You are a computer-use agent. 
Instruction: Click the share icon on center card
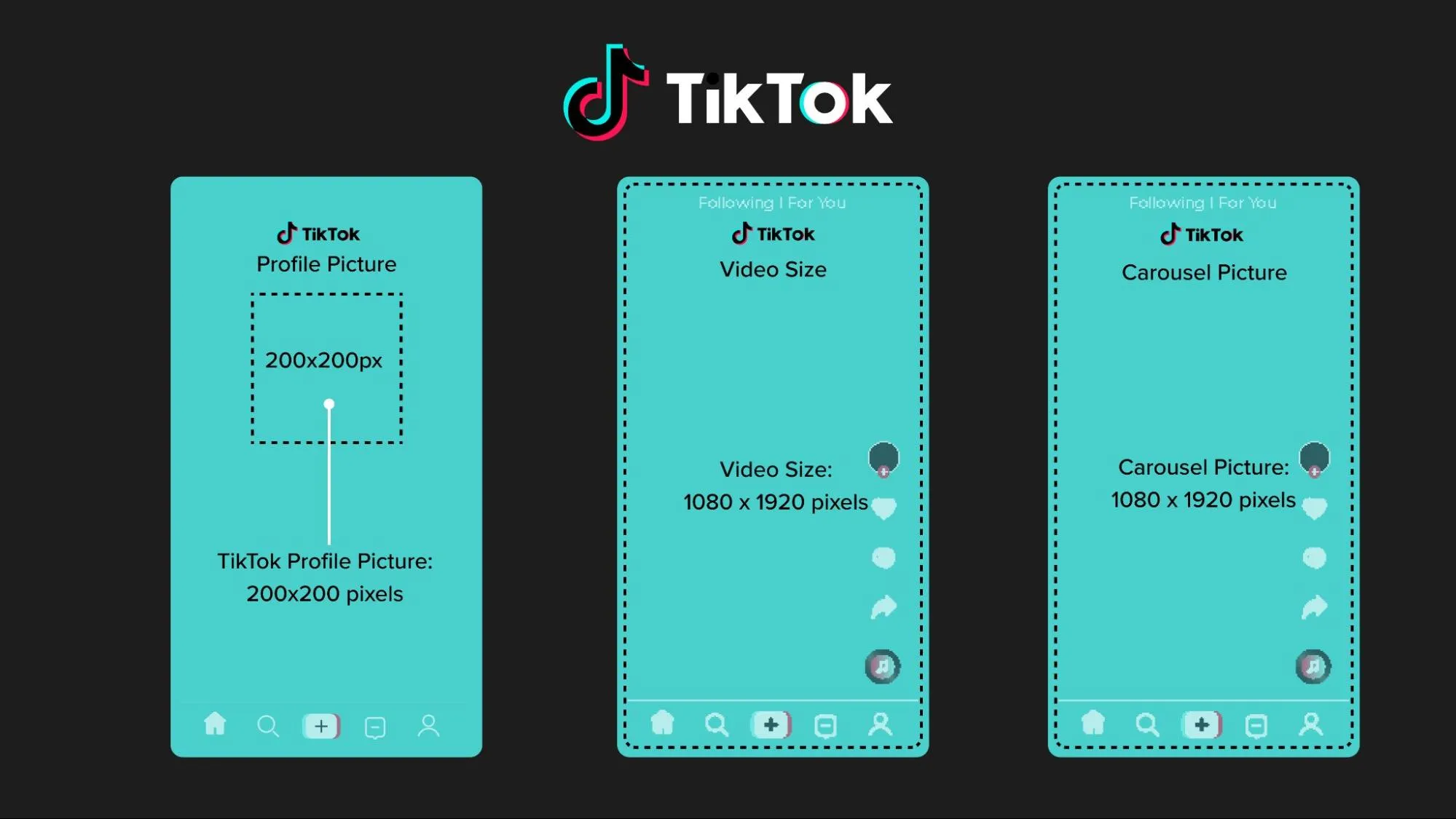point(883,607)
